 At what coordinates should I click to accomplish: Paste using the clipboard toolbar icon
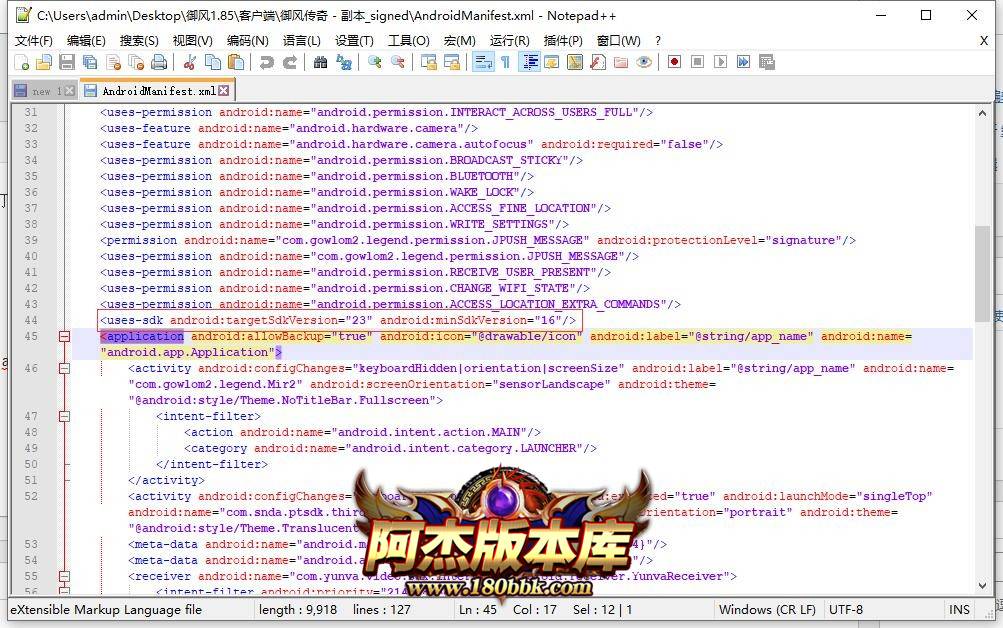pos(235,62)
